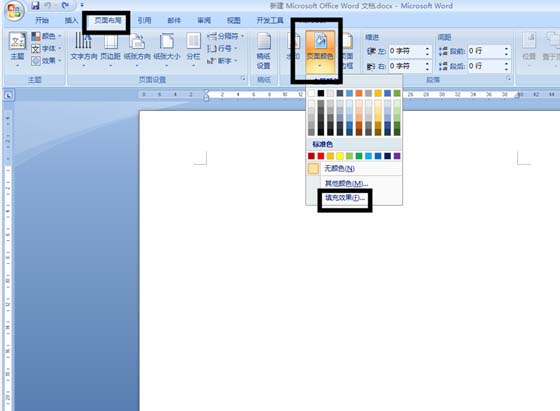Pick the dark blue theme color swatch

[340, 93]
